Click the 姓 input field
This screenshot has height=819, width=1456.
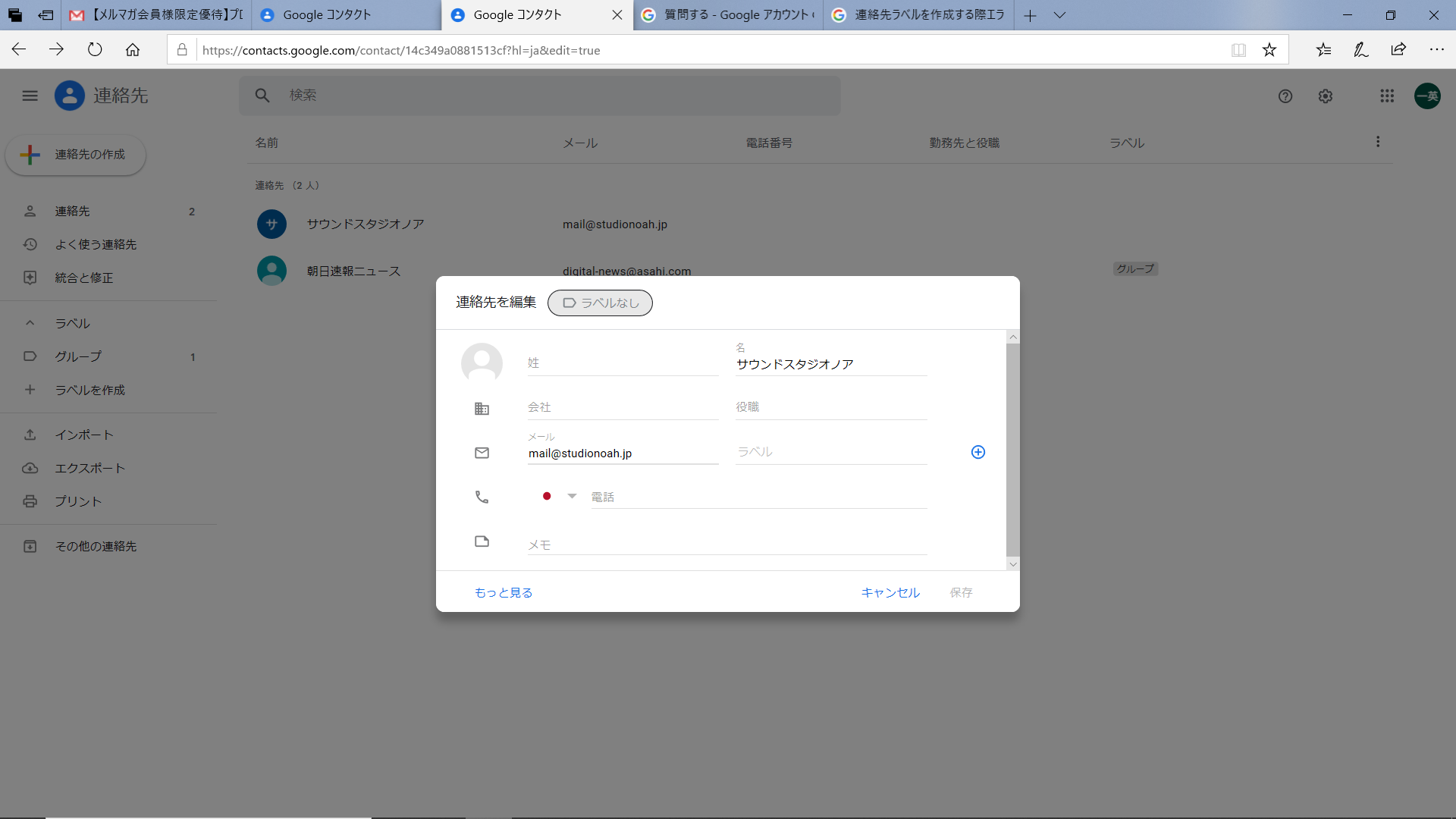point(623,363)
